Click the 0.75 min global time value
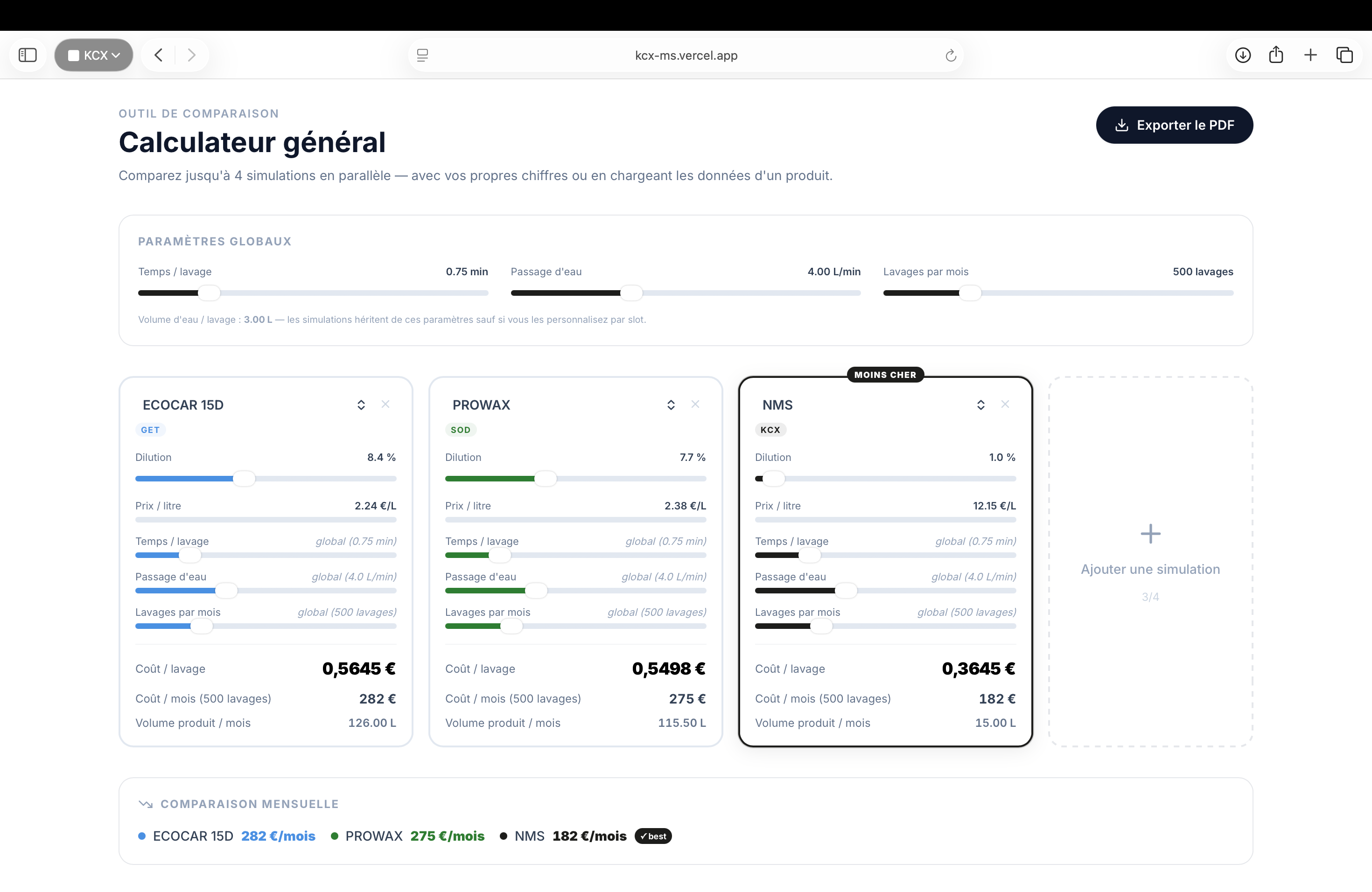 point(467,272)
